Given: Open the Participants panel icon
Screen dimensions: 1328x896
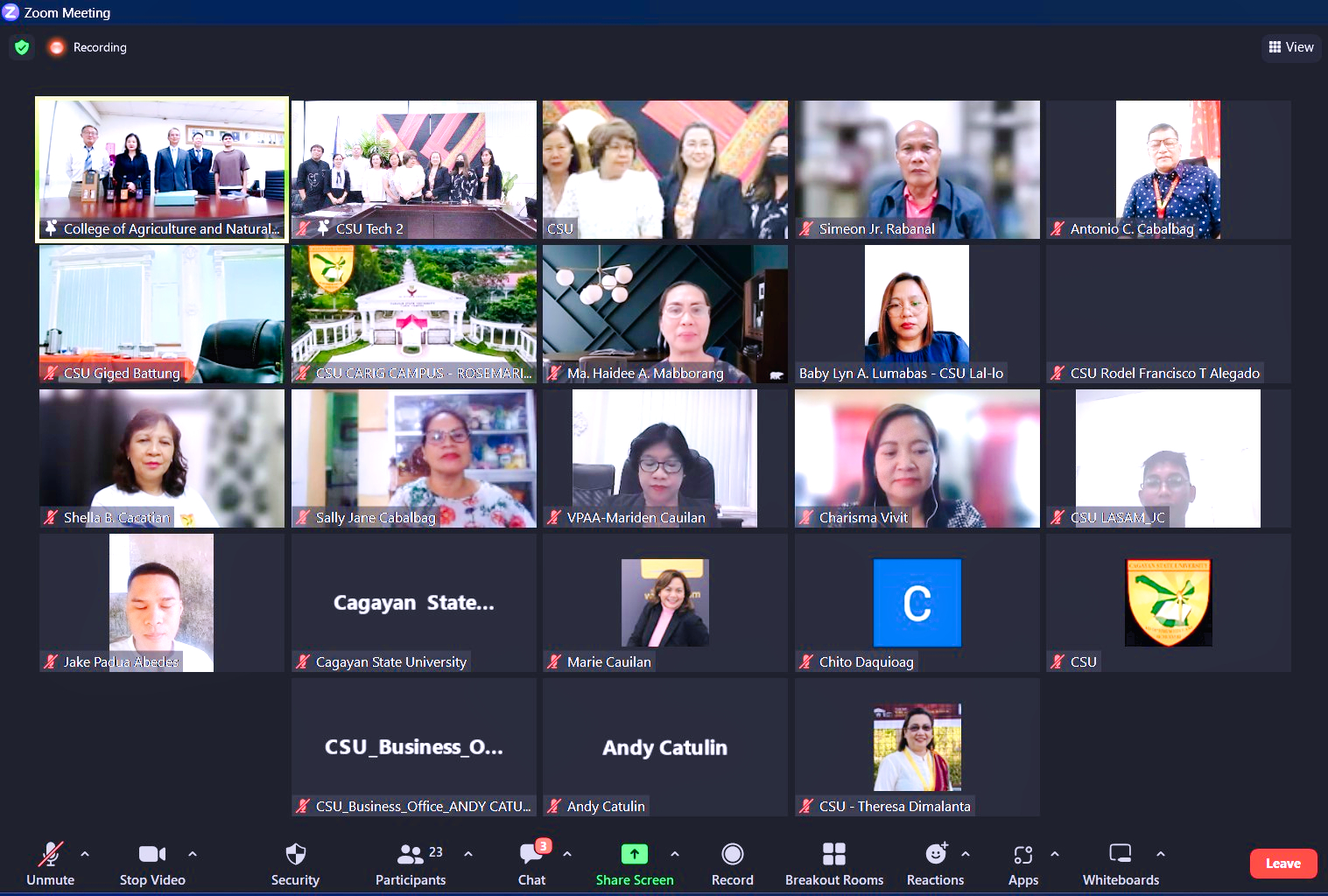Looking at the screenshot, I should point(411,853).
